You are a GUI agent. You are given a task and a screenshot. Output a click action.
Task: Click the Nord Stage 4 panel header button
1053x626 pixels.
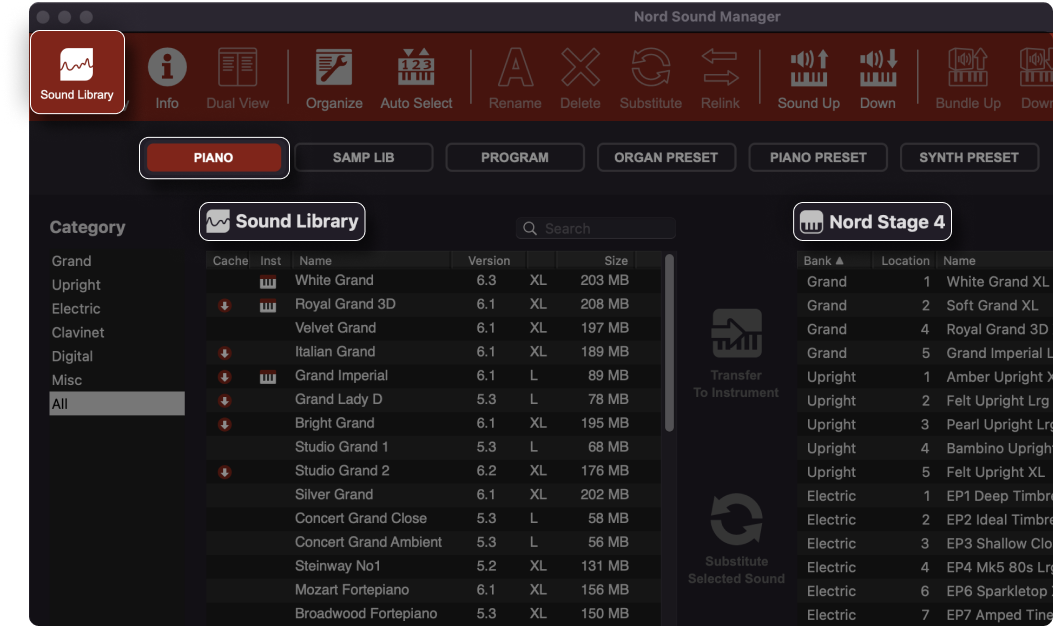872,222
